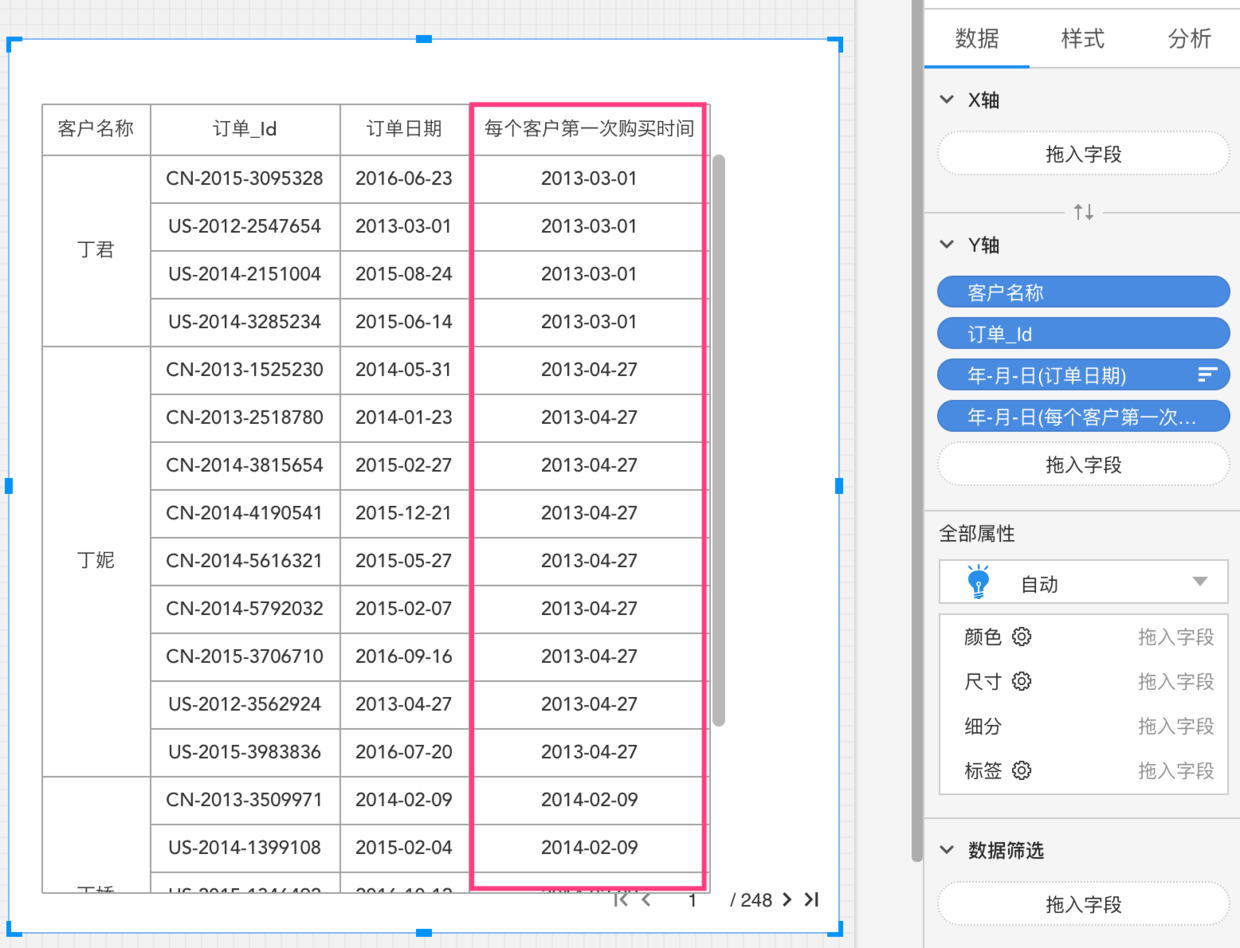1240x948 pixels.
Task: Click the lightbulb auto chart icon
Action: point(979,582)
